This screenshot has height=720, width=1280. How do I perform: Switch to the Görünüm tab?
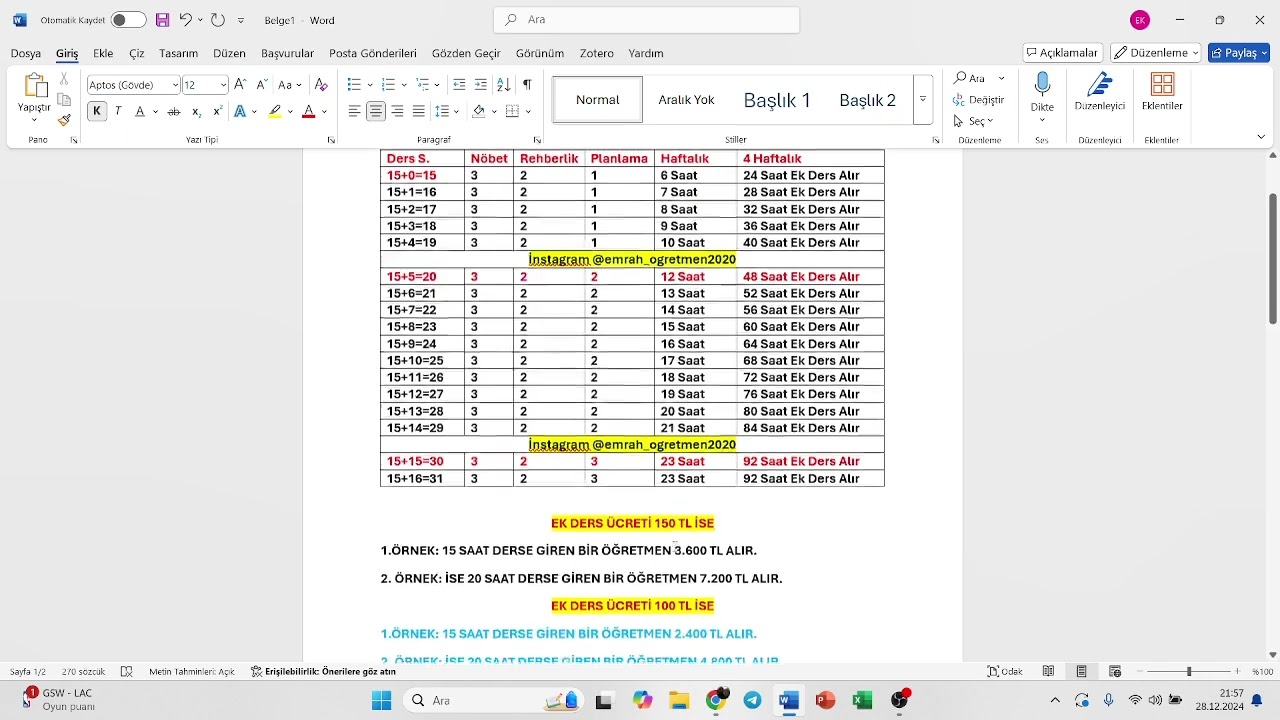click(x=540, y=53)
